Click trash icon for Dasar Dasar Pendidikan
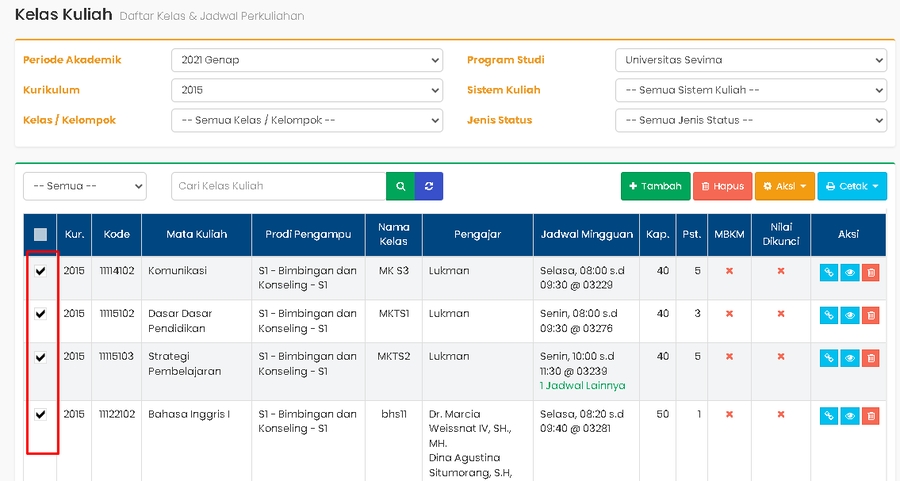Viewport: 900px width, 481px height. pyautogui.click(x=870, y=315)
